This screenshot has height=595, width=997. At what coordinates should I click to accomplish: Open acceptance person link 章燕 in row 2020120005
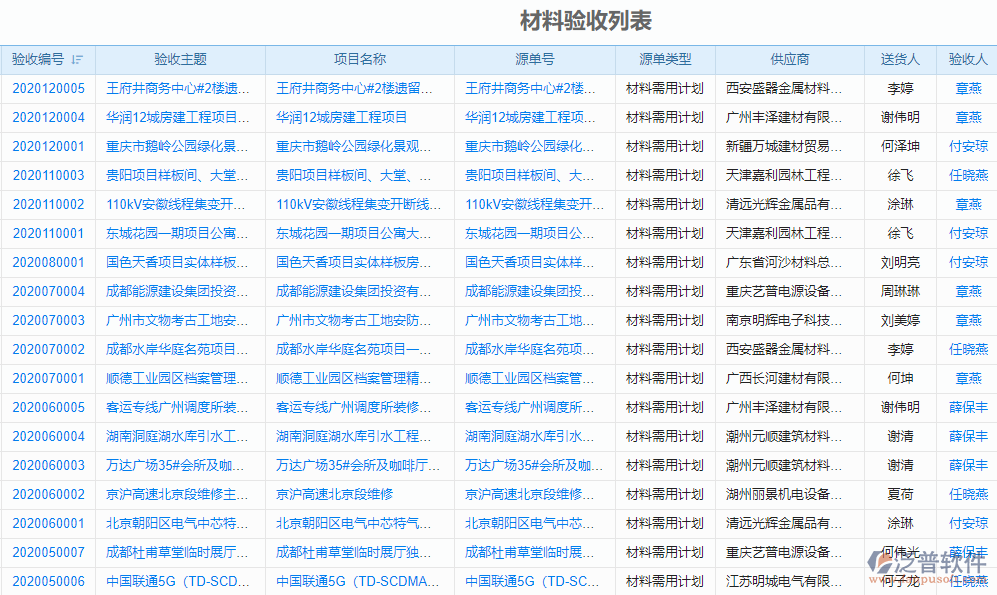[x=966, y=89]
